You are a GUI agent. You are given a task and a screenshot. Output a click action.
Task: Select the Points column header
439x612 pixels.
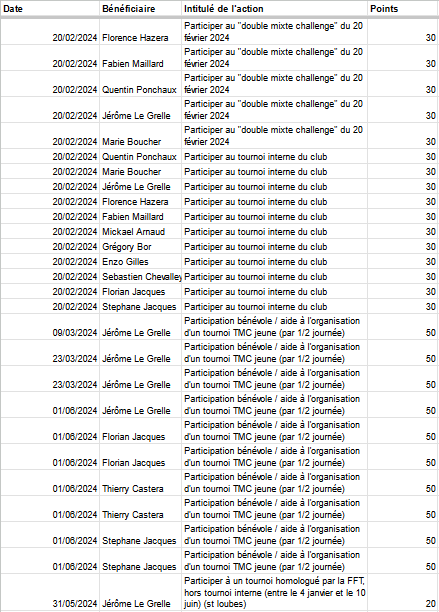[403, 8]
